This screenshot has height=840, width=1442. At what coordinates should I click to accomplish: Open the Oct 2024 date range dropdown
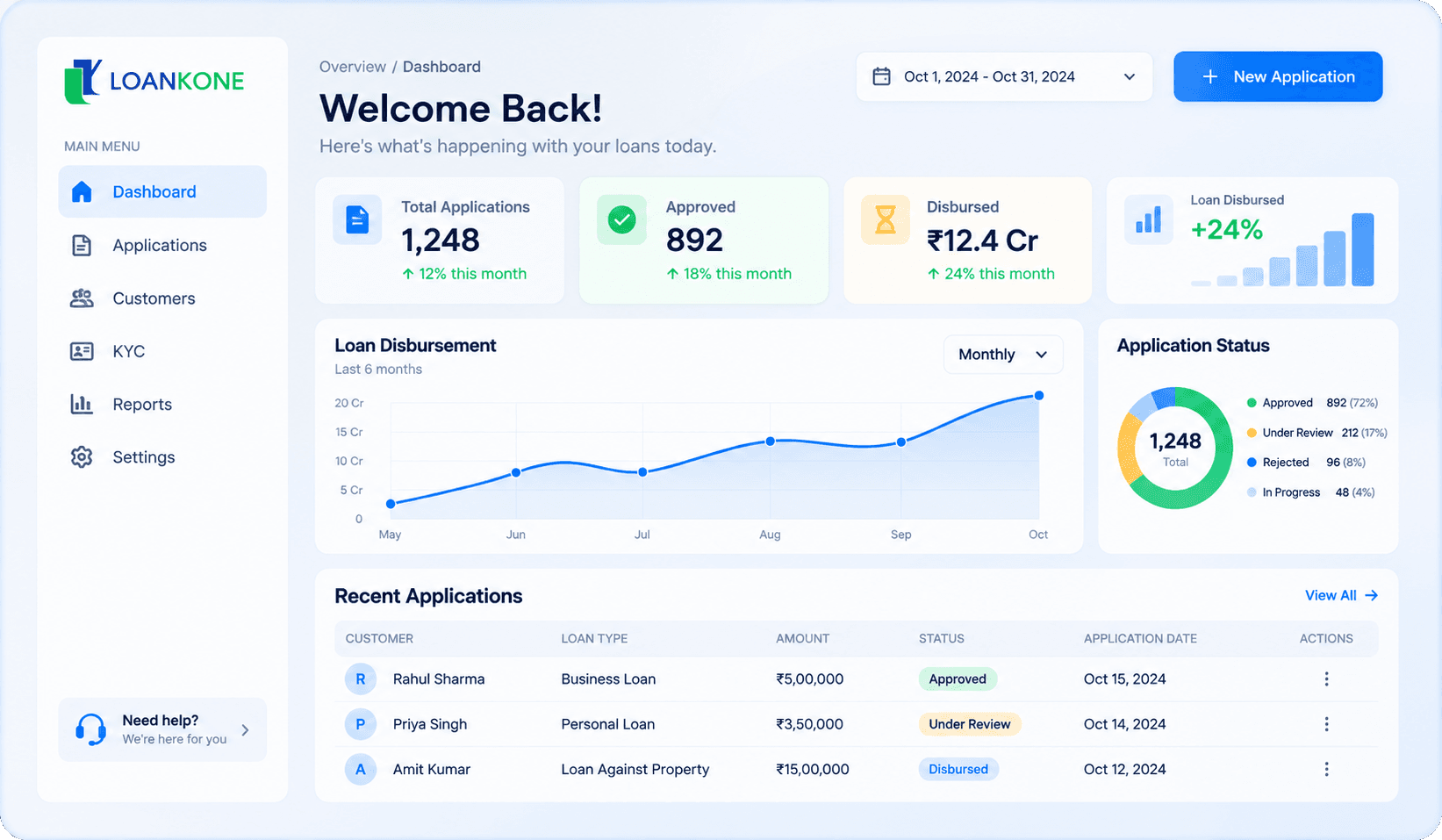click(x=1004, y=76)
